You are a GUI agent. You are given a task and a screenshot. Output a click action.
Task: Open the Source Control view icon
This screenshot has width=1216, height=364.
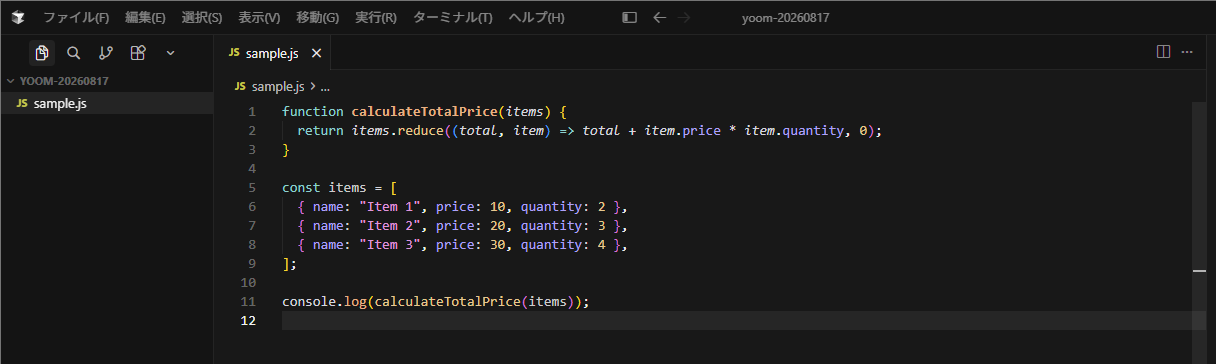106,53
